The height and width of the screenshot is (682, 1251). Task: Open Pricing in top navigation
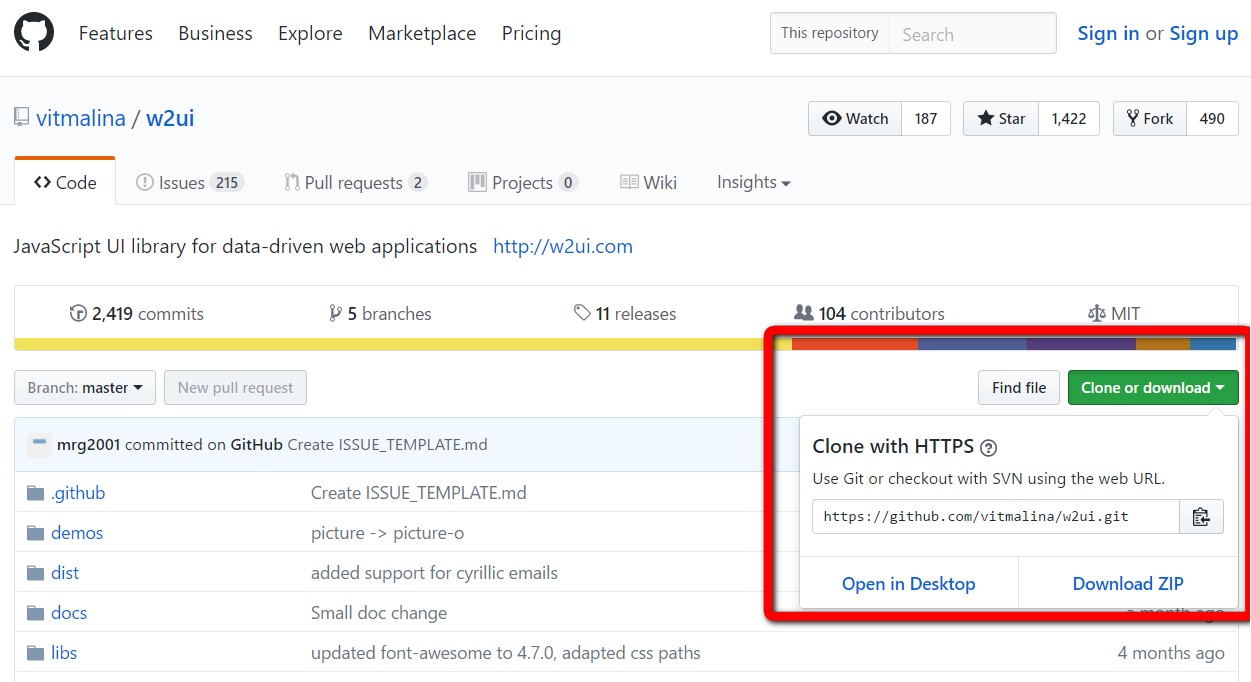click(x=531, y=33)
